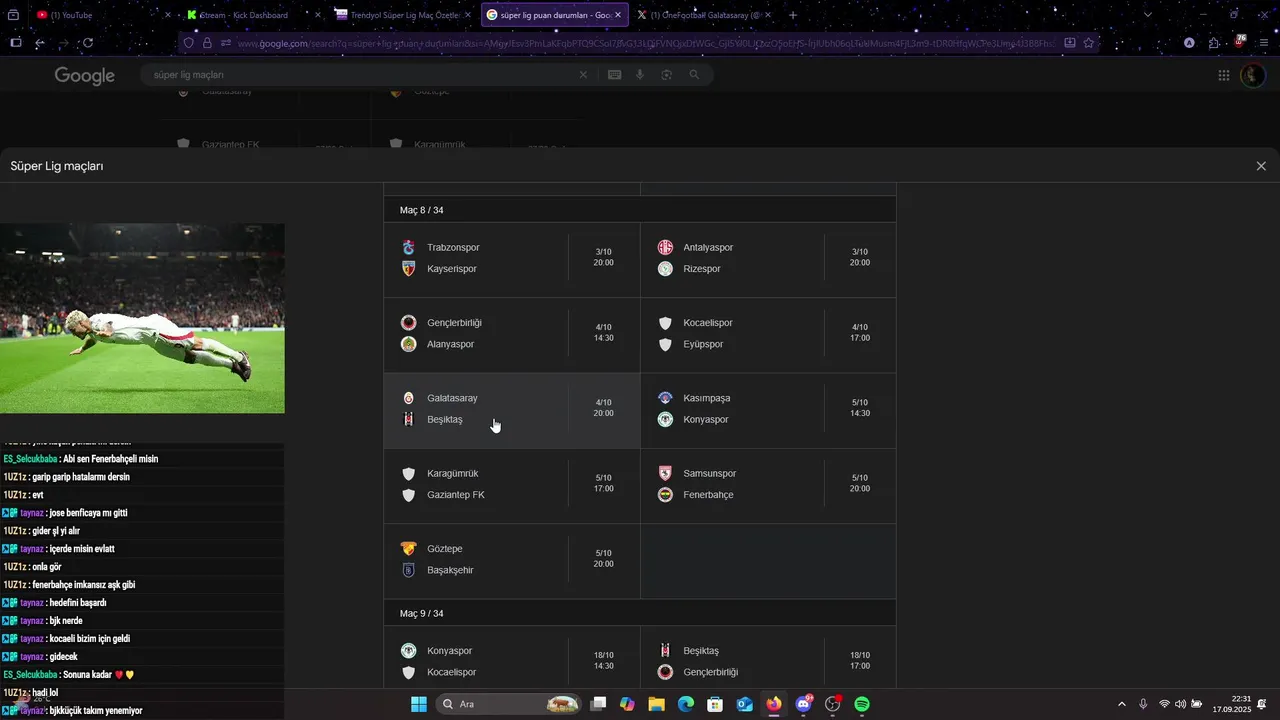The width and height of the screenshot is (1280, 720).
Task: Click the Antalyaspor team logo
Action: pyautogui.click(x=665, y=247)
